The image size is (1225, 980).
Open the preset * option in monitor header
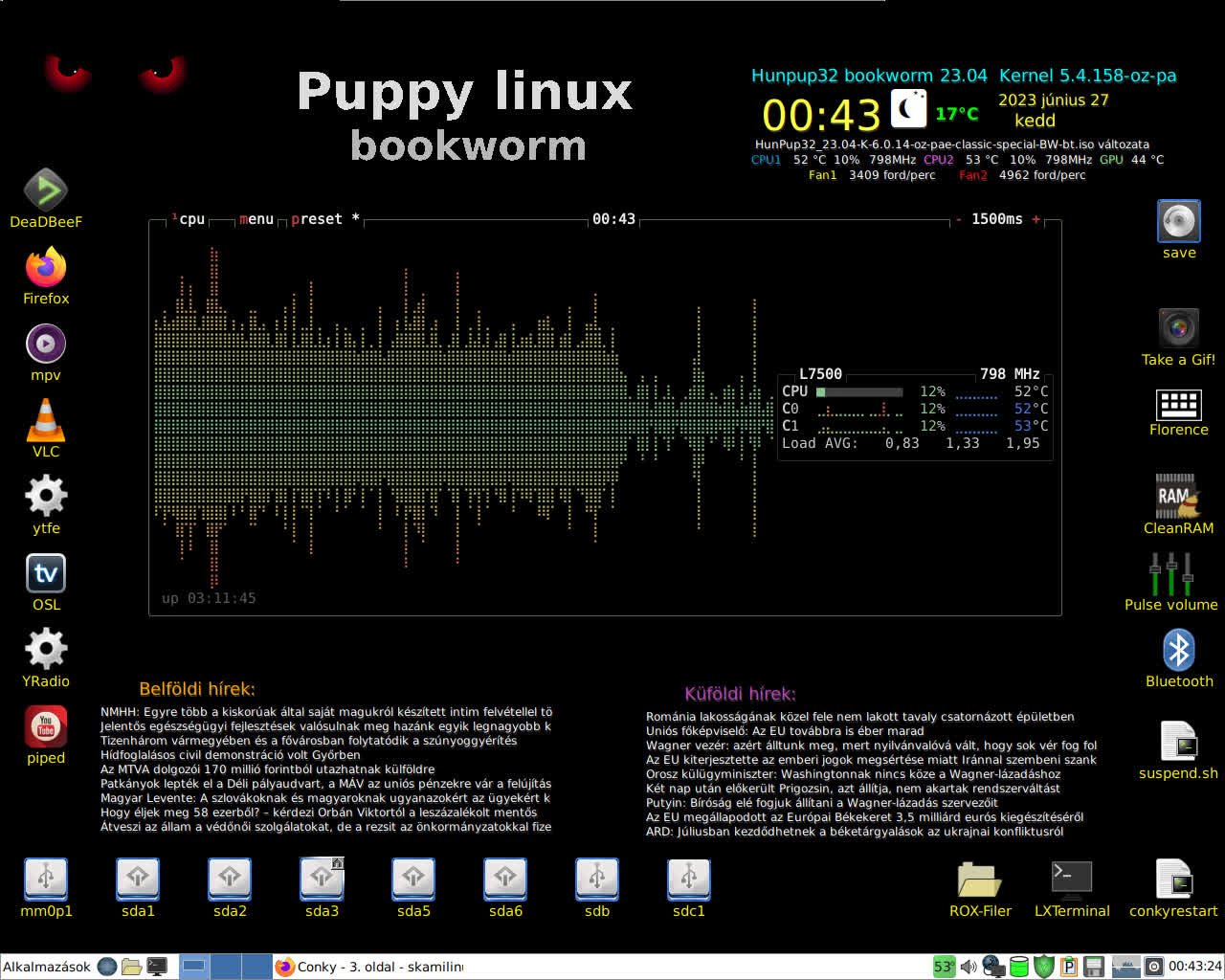click(325, 219)
